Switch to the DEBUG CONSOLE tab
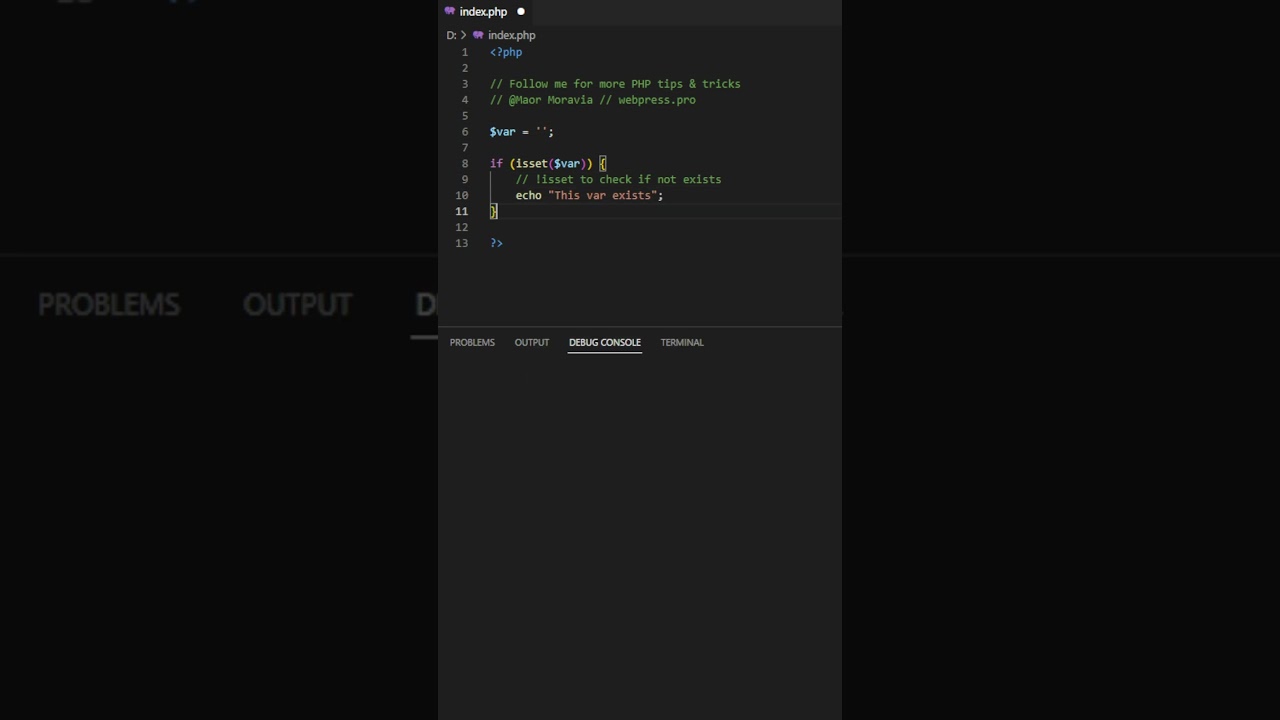 pos(605,342)
